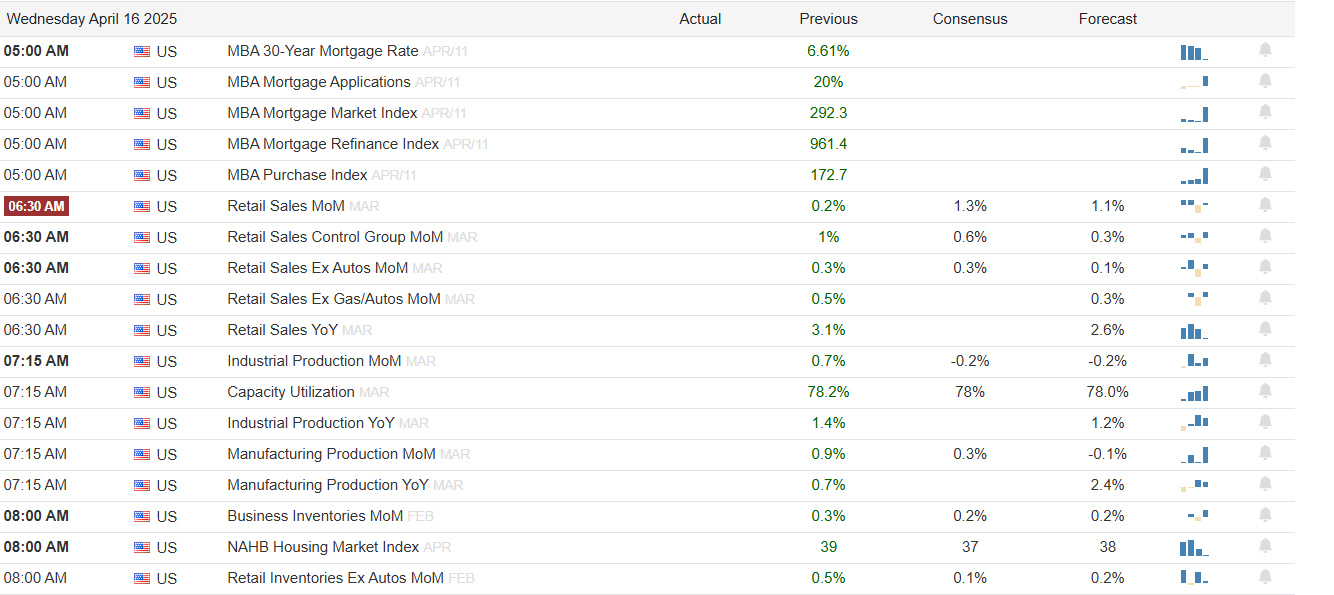Image resolution: width=1334 pixels, height=595 pixels.
Task: Enable bell notification for Business Inventories MoM
Action: click(x=1265, y=515)
